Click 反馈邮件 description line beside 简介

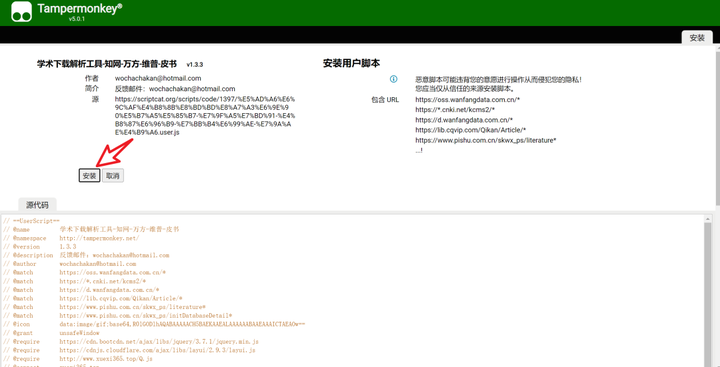(x=175, y=89)
